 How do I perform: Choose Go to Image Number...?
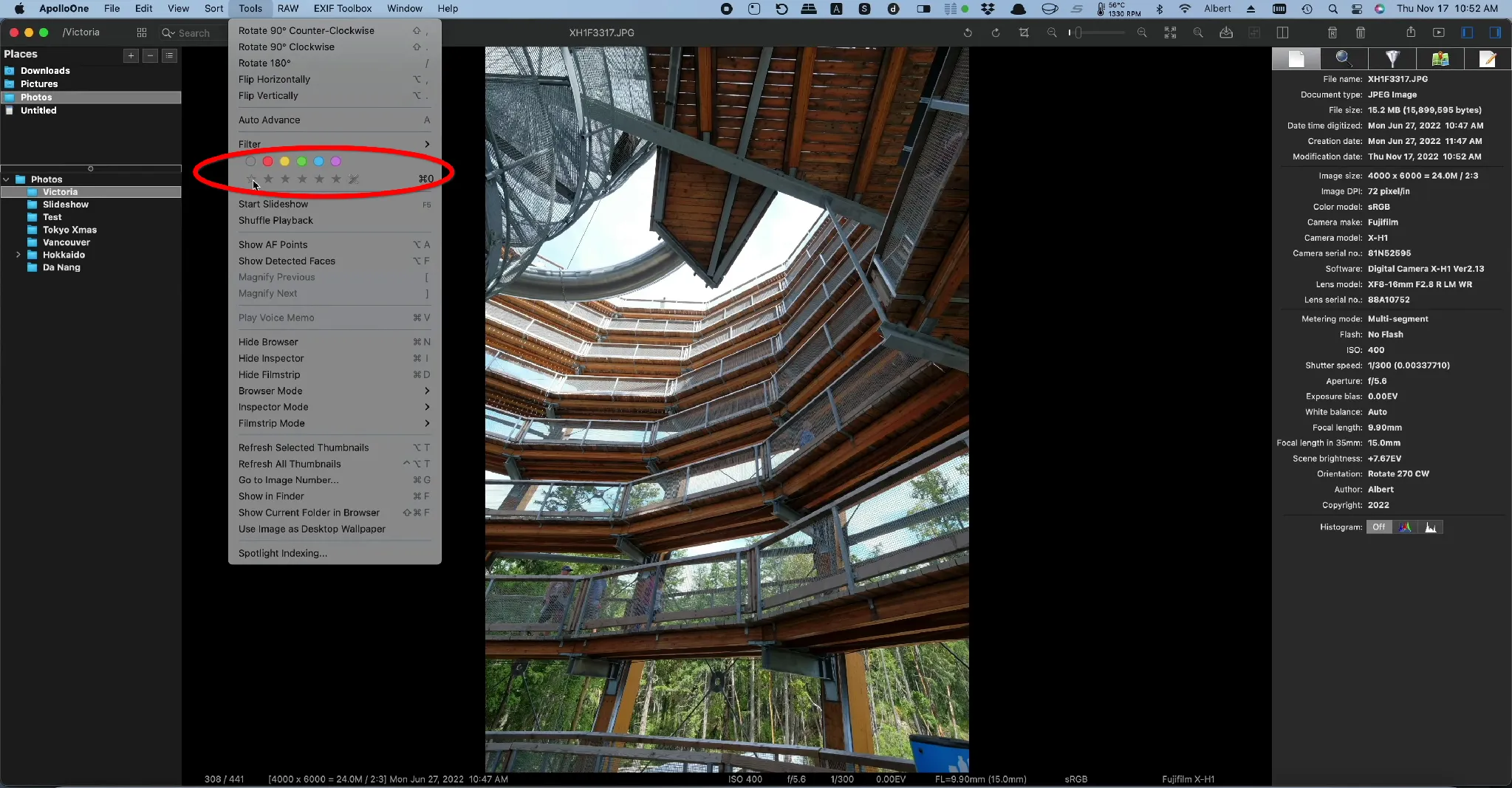pos(335,480)
